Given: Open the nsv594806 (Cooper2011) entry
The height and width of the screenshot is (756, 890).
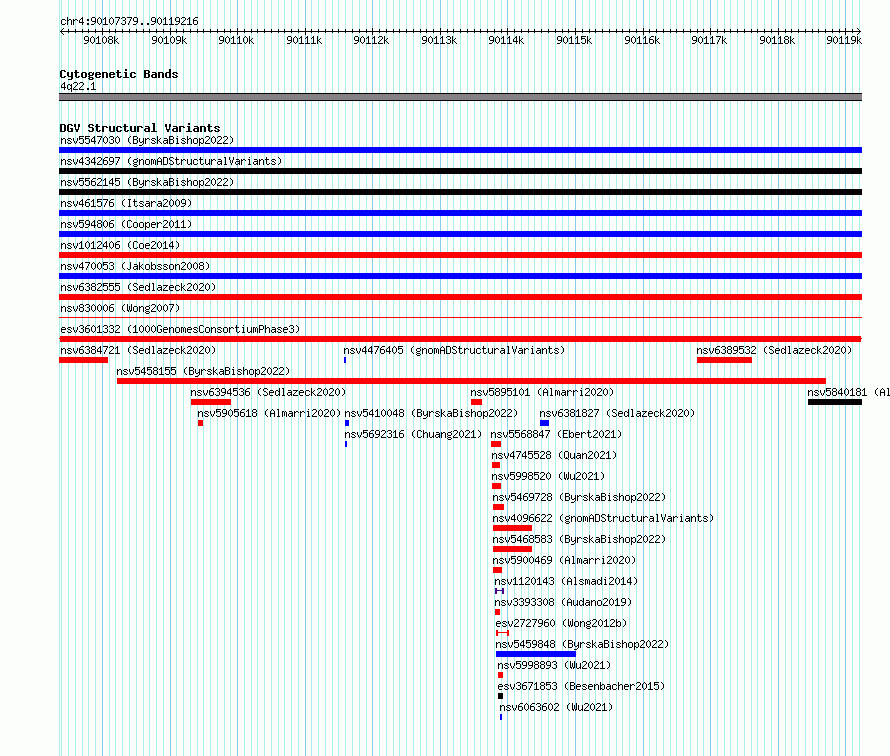Looking at the screenshot, I should coord(126,224).
